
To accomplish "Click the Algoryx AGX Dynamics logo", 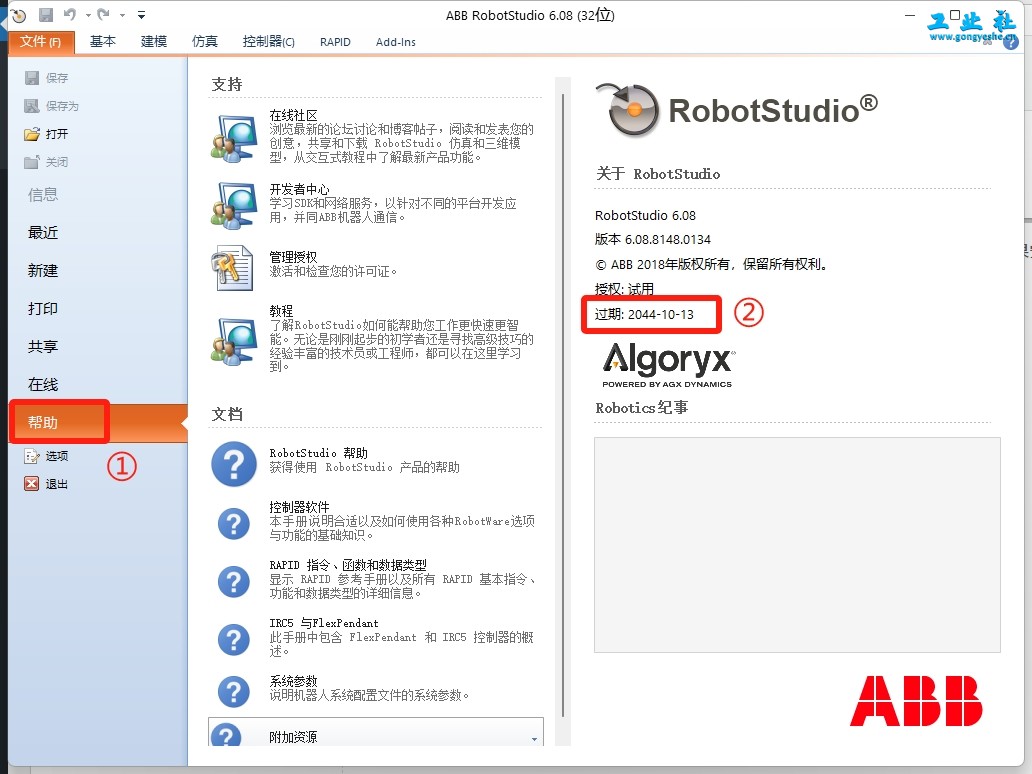I will (x=668, y=365).
